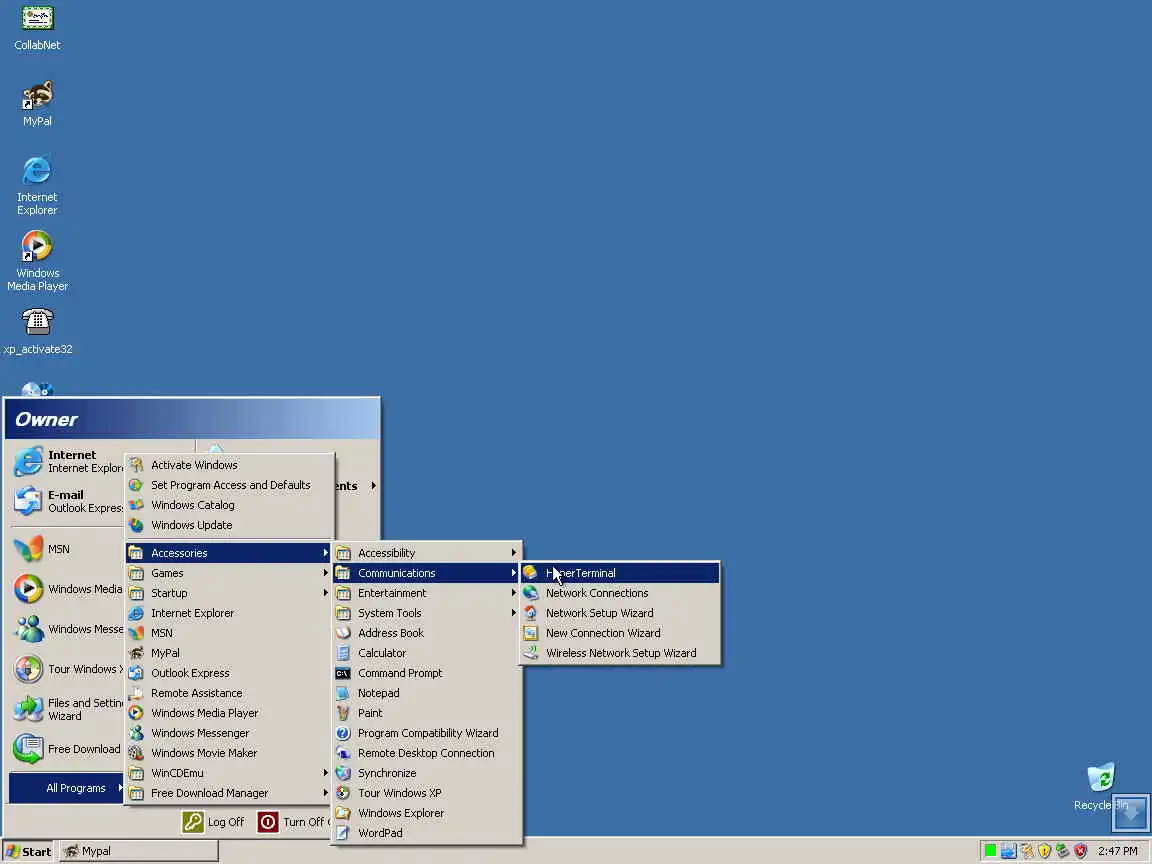Click the Network Connections globe icon
The height and width of the screenshot is (864, 1152).
pyautogui.click(x=530, y=593)
